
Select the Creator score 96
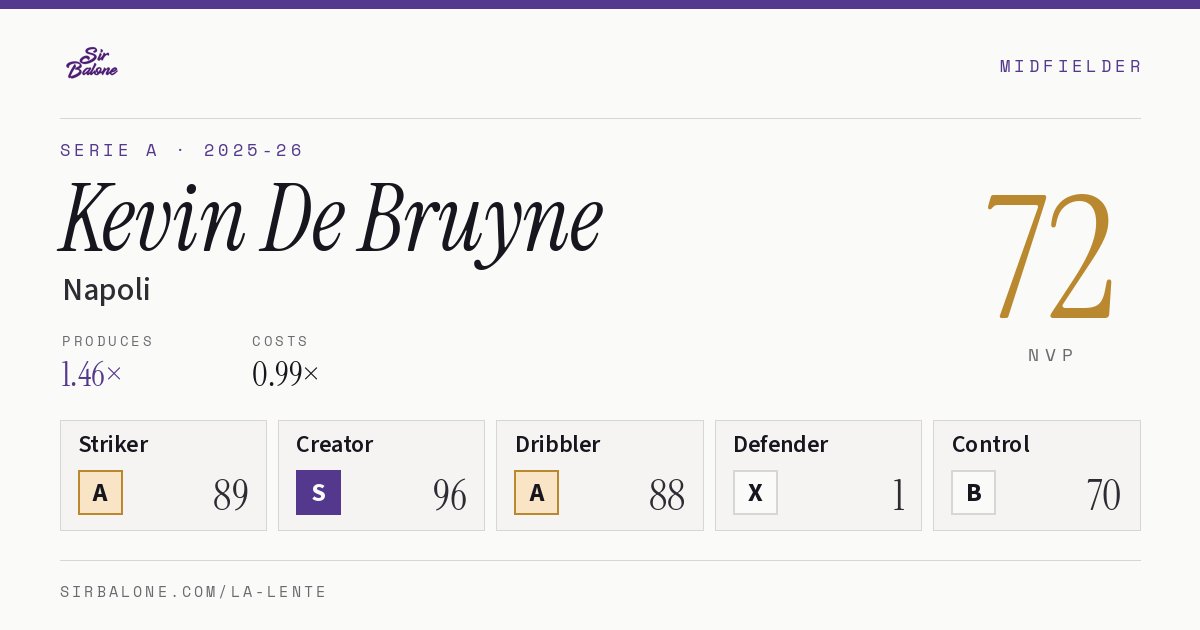click(x=450, y=494)
